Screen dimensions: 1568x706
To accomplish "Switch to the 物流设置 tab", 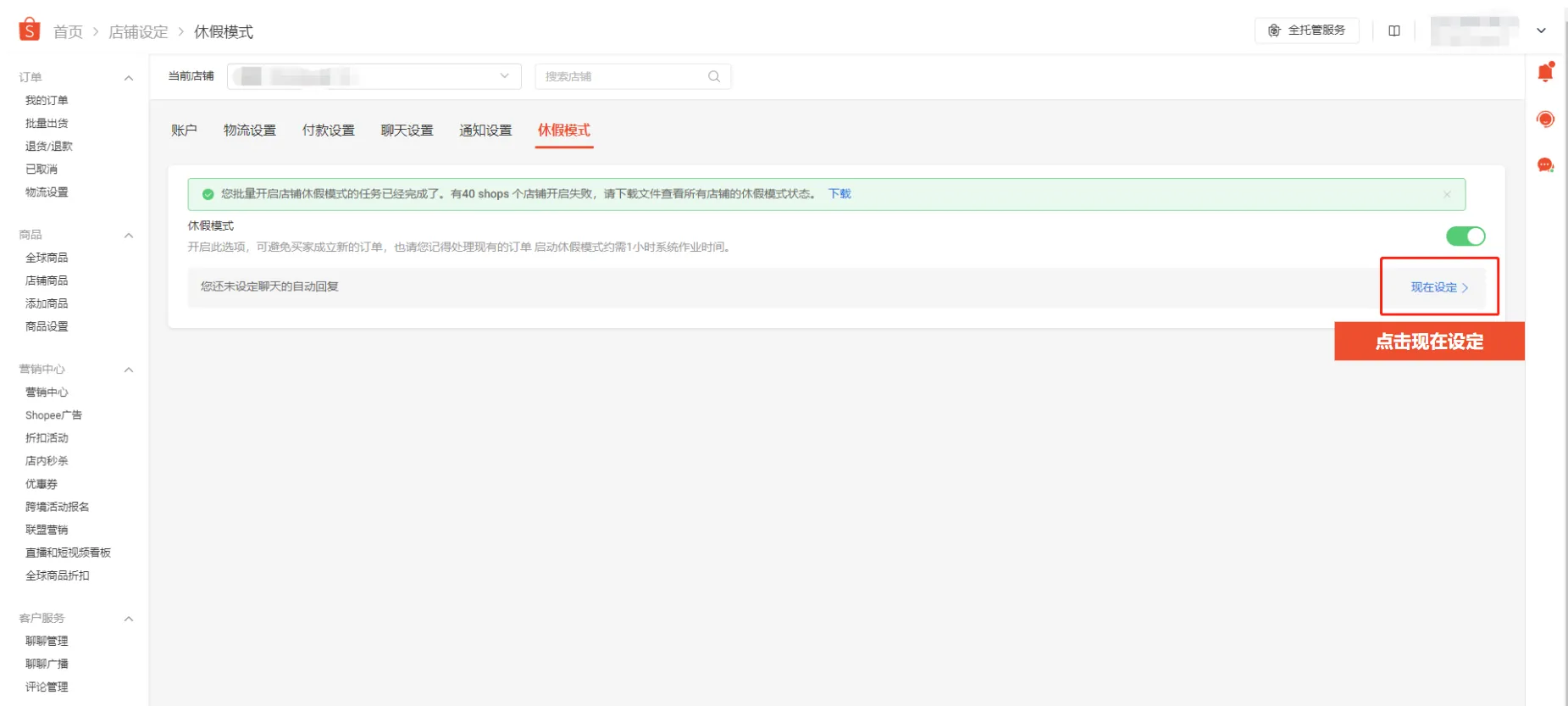I will coord(250,131).
